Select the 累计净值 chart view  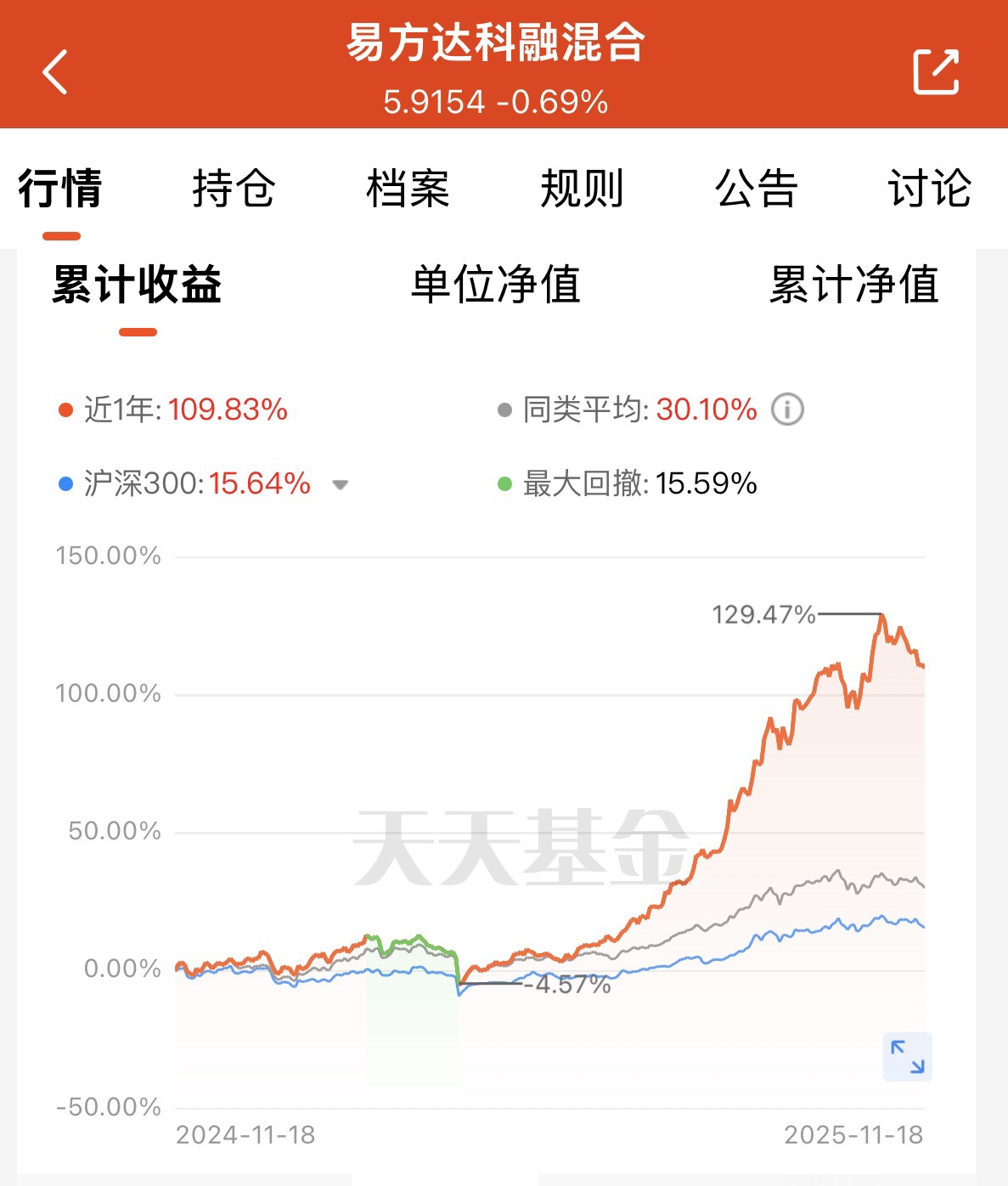coord(854,285)
